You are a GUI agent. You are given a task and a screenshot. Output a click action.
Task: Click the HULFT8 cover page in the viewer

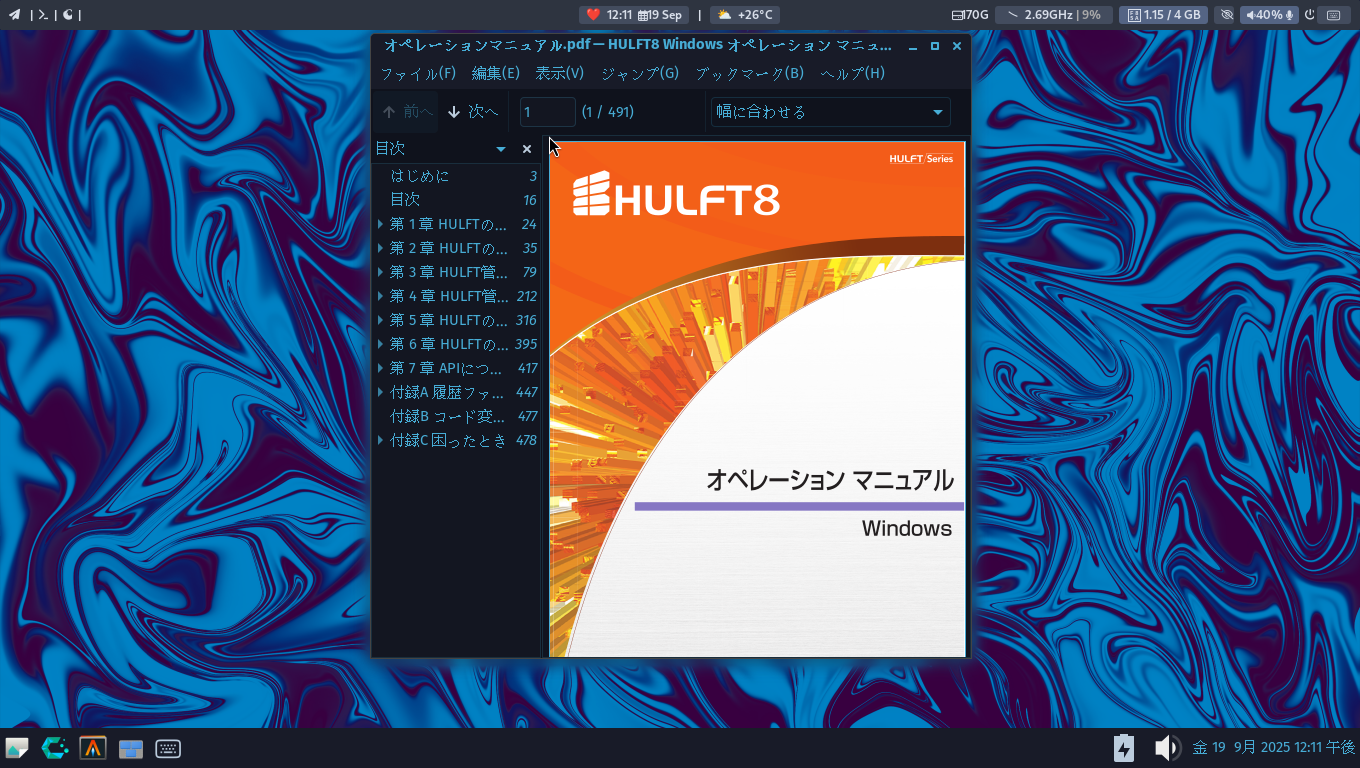757,398
